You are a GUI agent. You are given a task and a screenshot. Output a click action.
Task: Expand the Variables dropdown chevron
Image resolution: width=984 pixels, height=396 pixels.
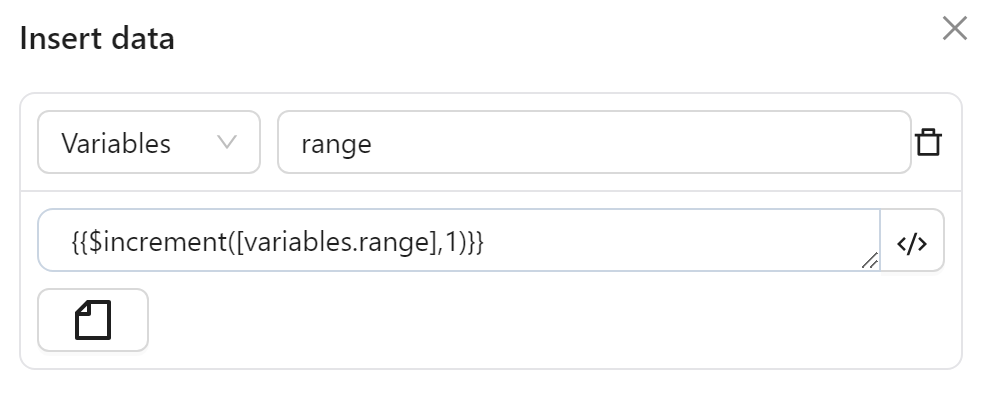click(x=227, y=142)
